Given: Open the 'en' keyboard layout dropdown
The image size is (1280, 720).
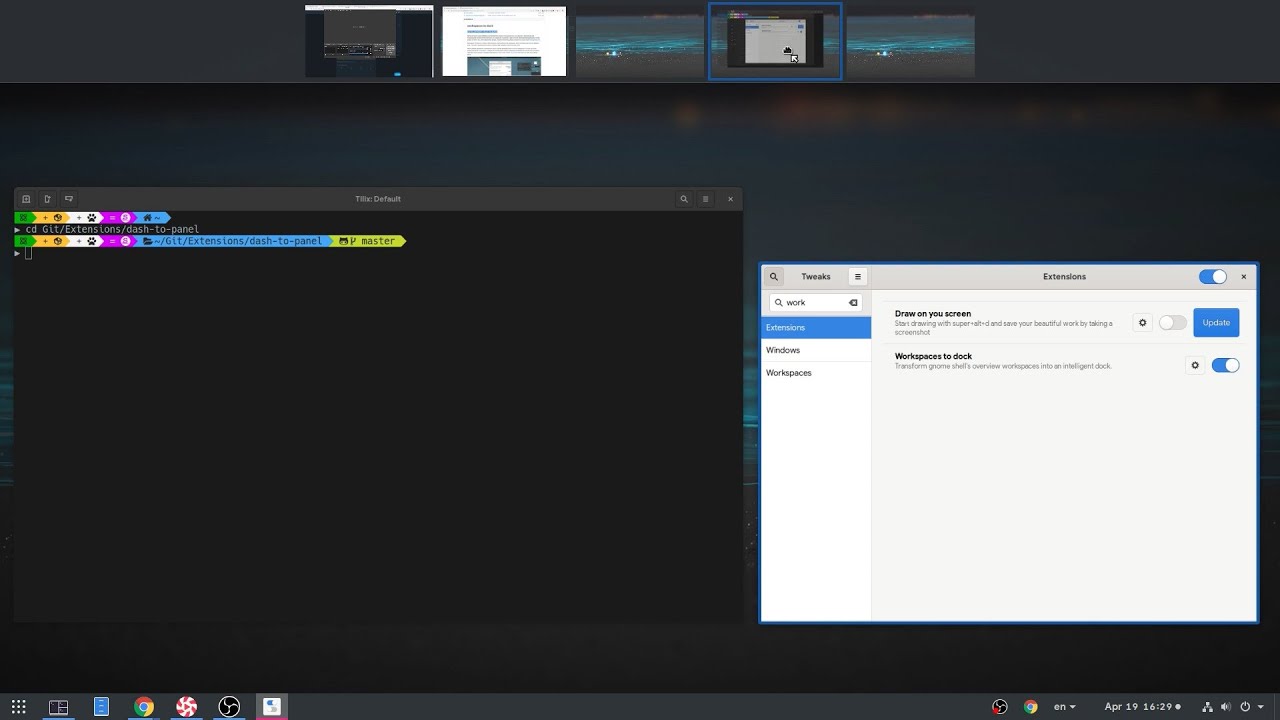Looking at the screenshot, I should (1065, 707).
